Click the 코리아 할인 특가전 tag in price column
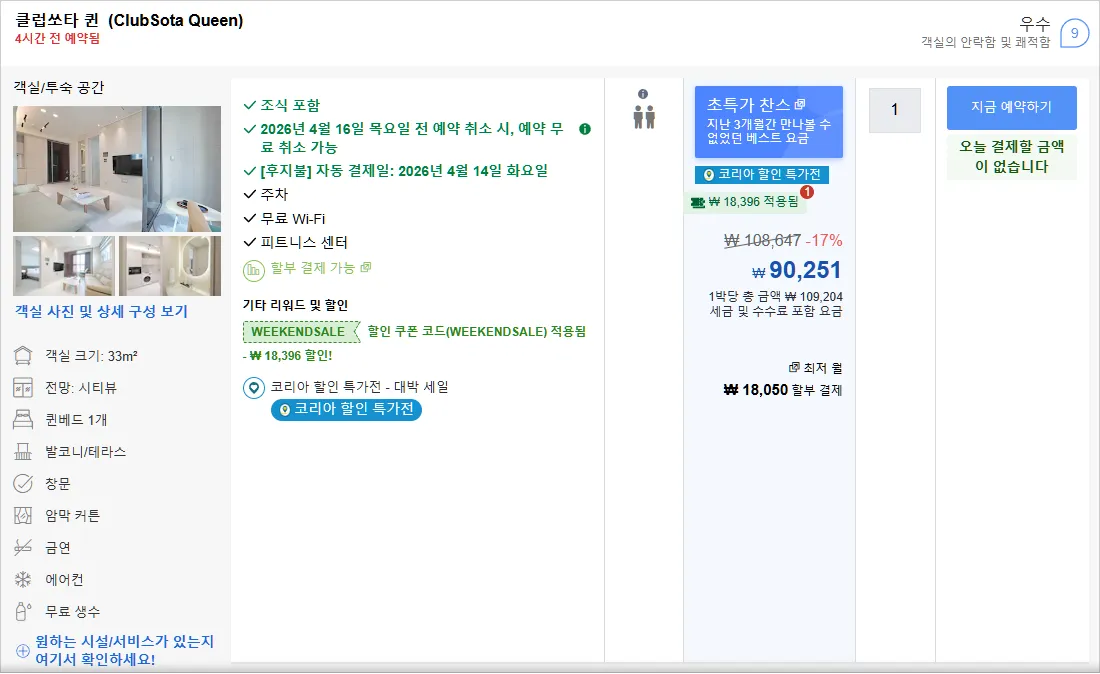Viewport: 1100px width, 674px height. [x=762, y=174]
